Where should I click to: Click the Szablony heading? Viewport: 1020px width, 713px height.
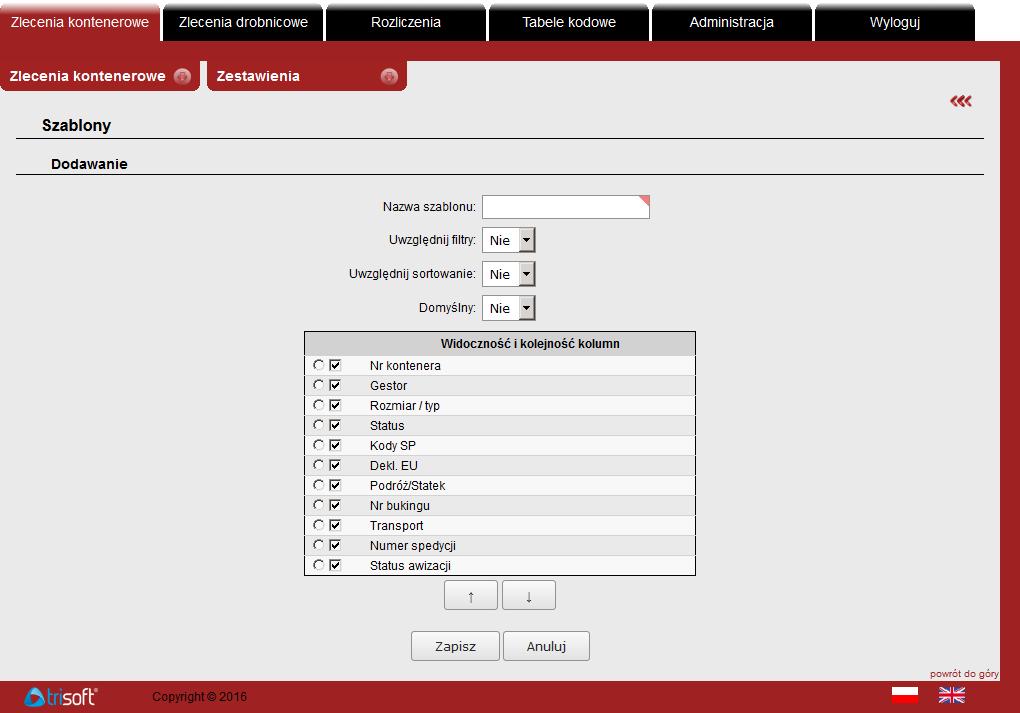(77, 125)
